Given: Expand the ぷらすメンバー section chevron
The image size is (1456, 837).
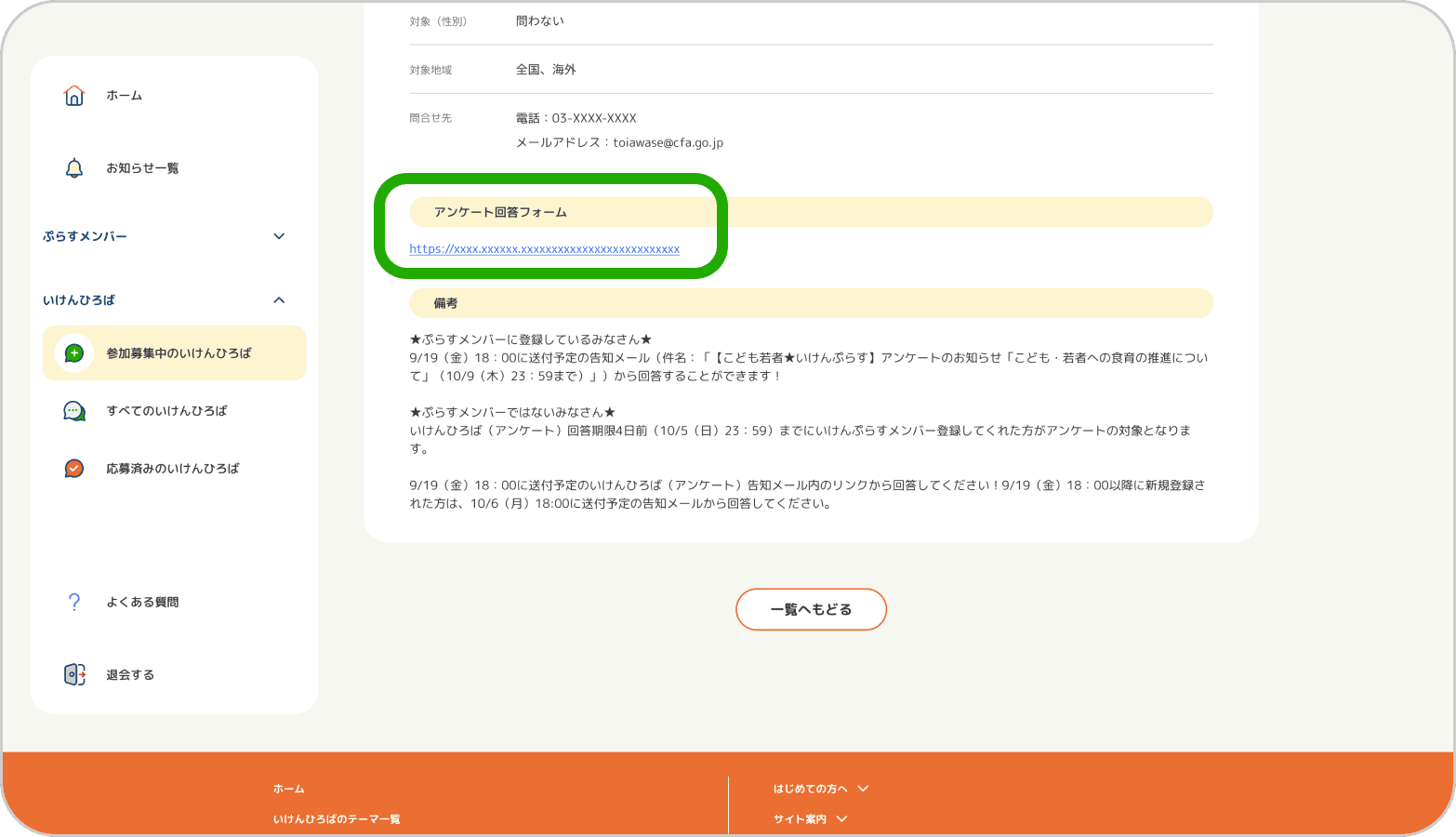Looking at the screenshot, I should click(278, 236).
